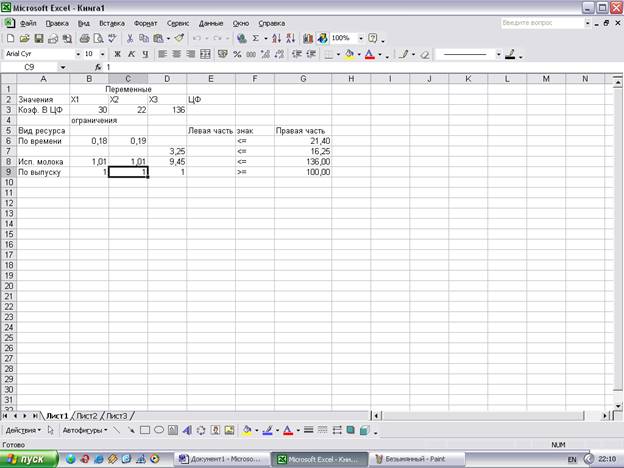Screen dimensions: 624x468
Task: Select the Rectangle tool in the drawing toolbar
Action: pyautogui.click(x=145, y=430)
